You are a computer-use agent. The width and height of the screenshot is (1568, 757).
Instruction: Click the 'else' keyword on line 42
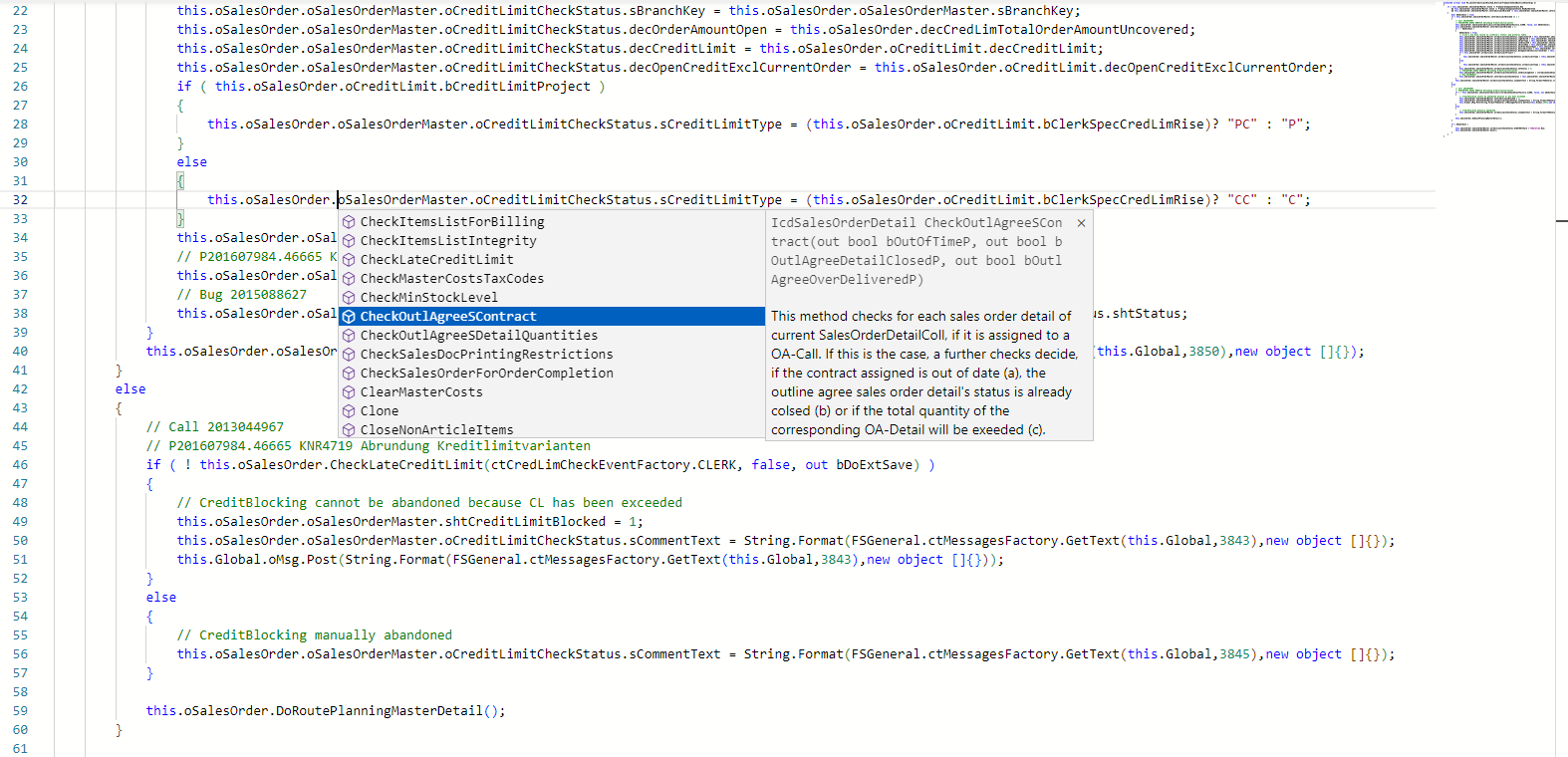(131, 389)
